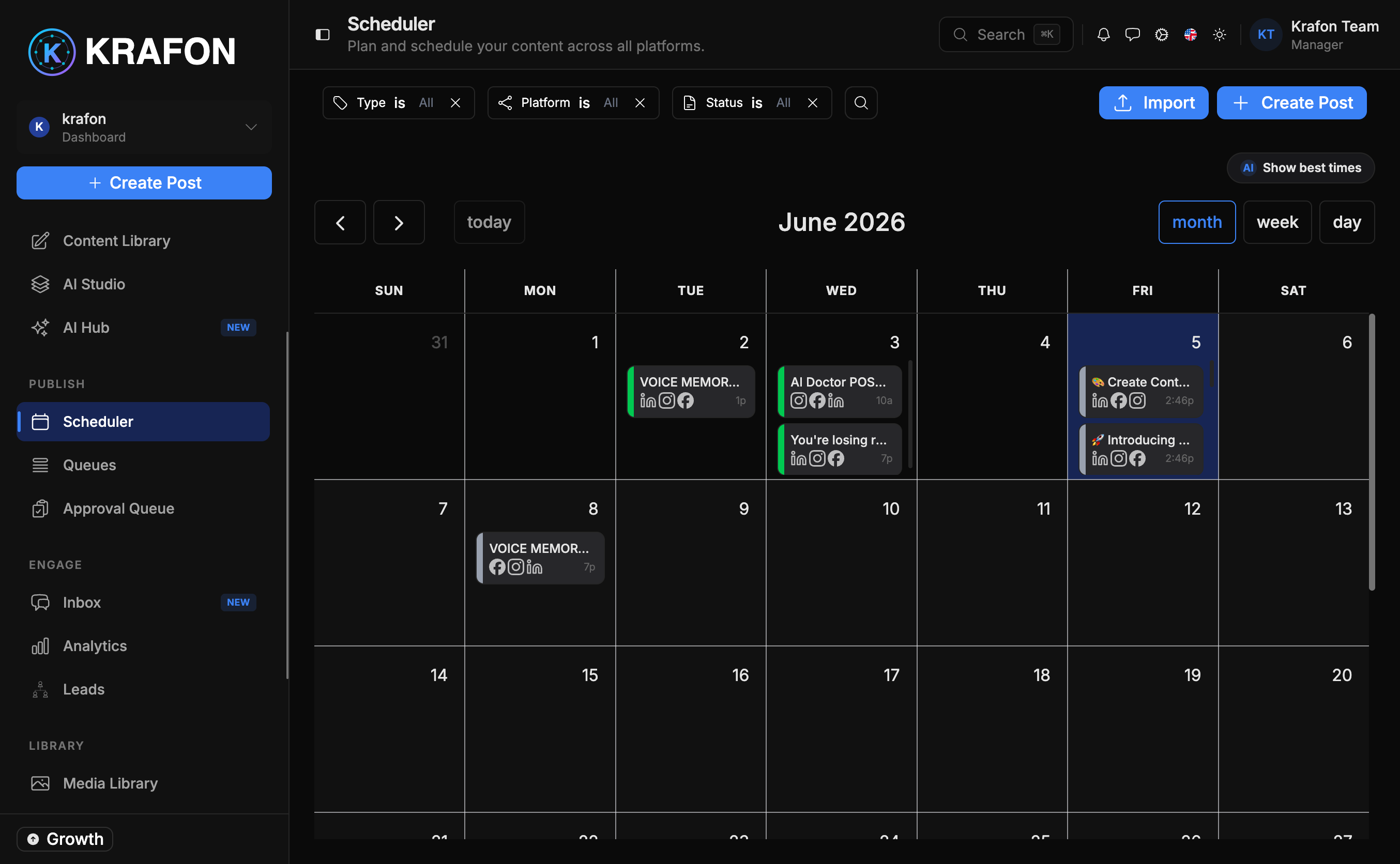Image resolution: width=1400 pixels, height=864 pixels.
Task: Open Scheduler page
Action: click(x=143, y=422)
